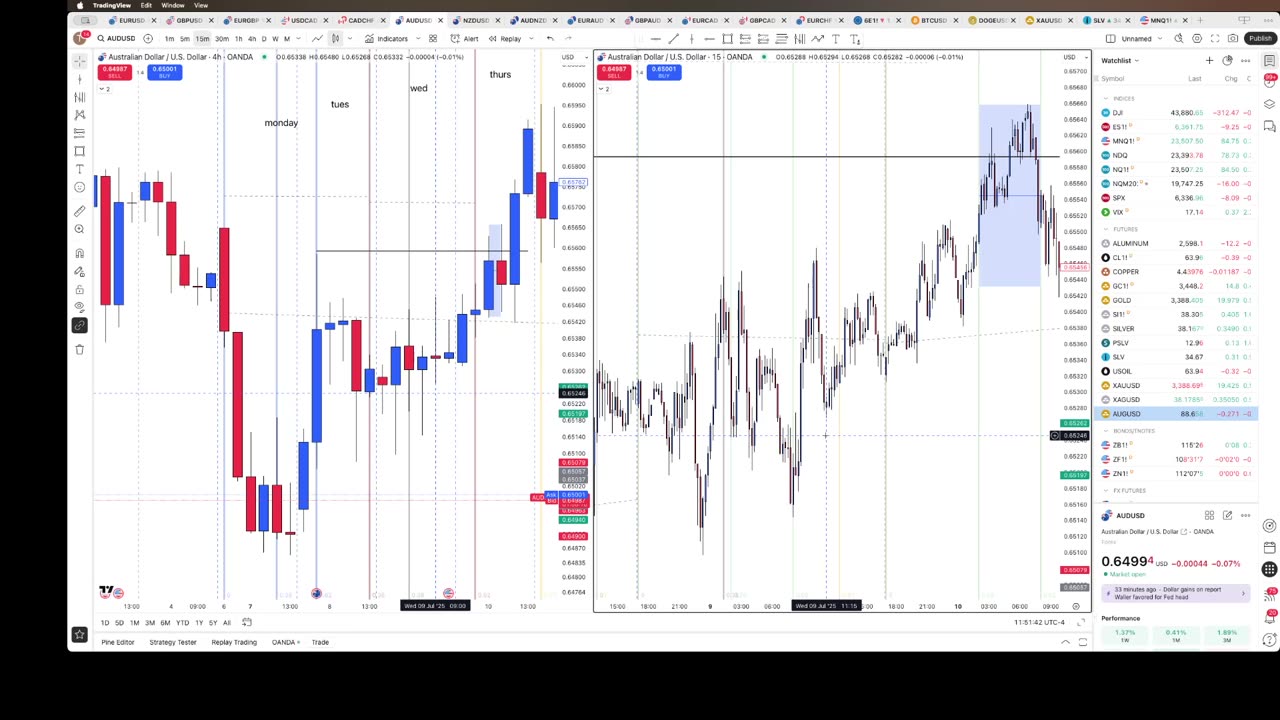Select the W weekly timeframe

pos(275,39)
